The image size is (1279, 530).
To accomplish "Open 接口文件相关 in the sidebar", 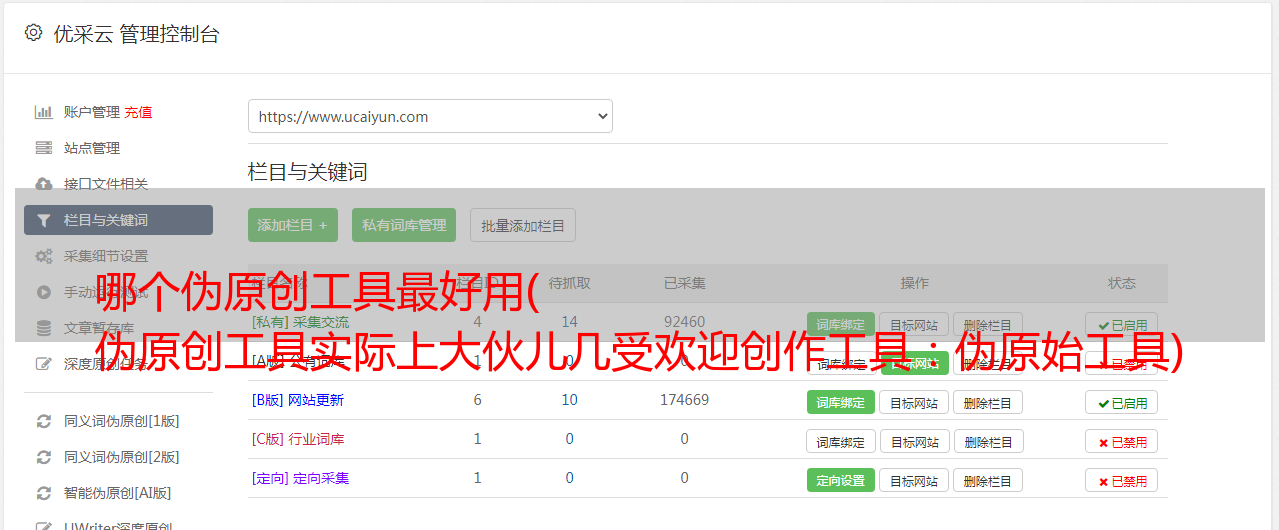I will (106, 184).
